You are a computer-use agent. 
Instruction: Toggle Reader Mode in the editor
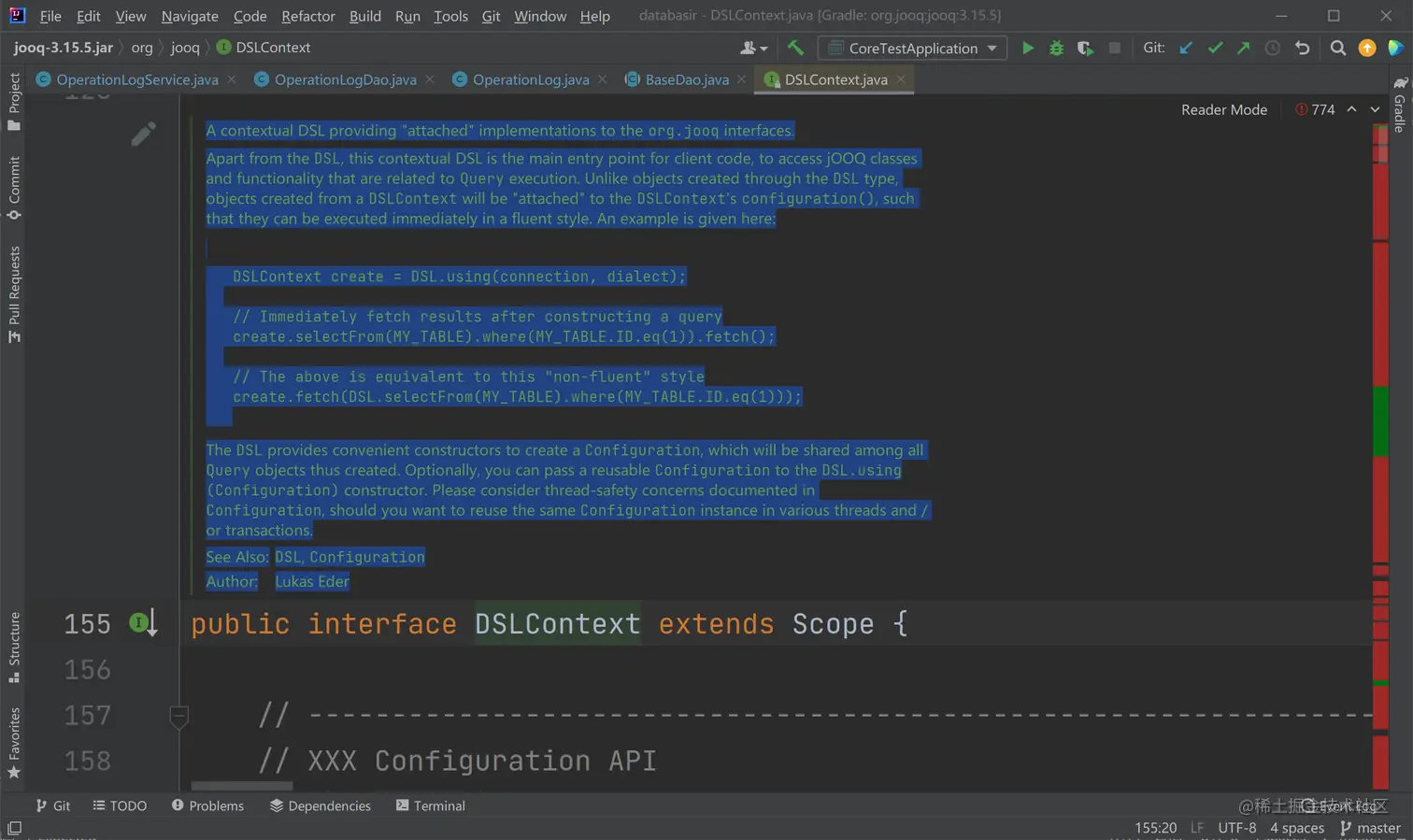(1224, 109)
